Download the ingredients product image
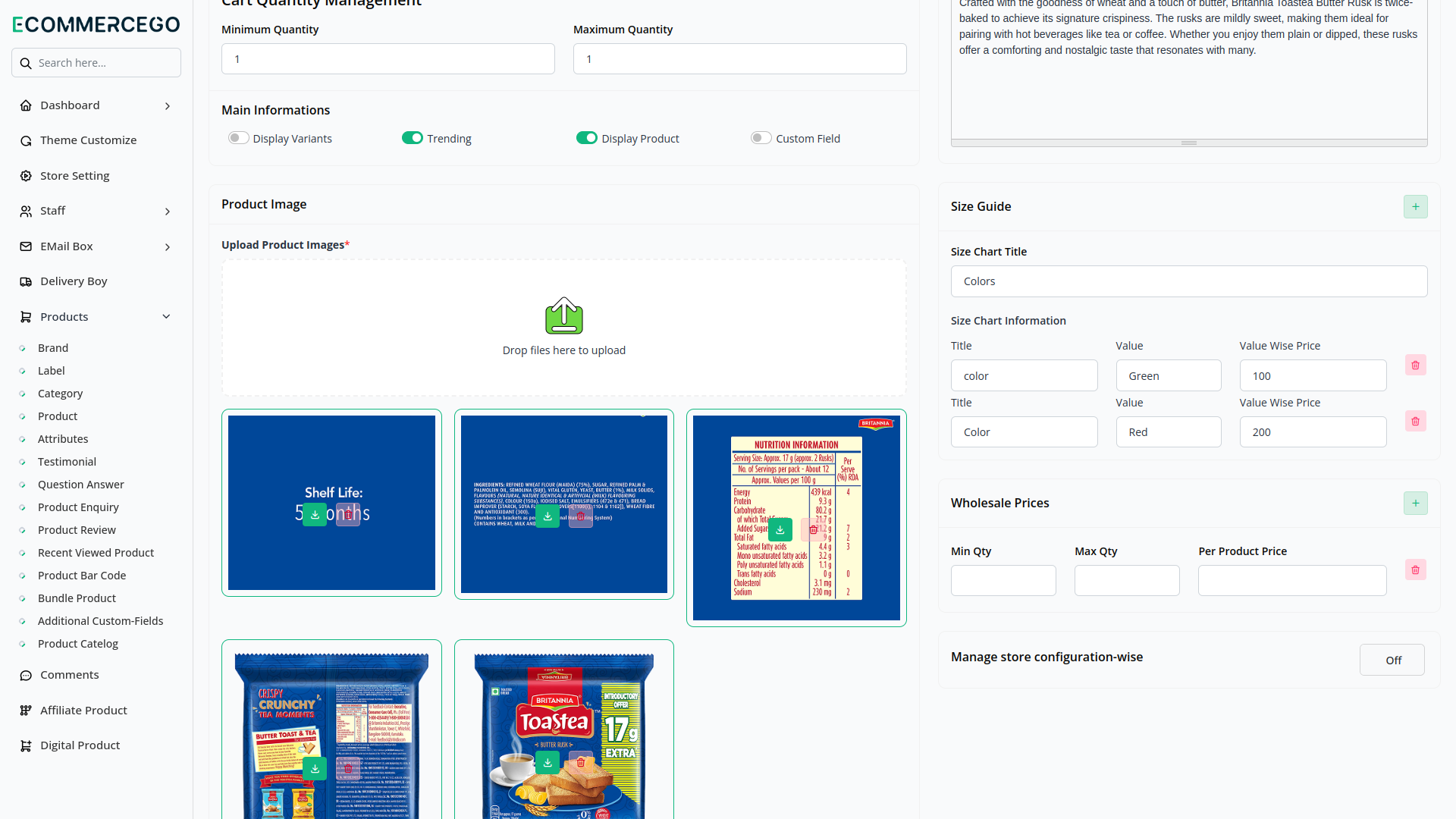 click(x=548, y=516)
